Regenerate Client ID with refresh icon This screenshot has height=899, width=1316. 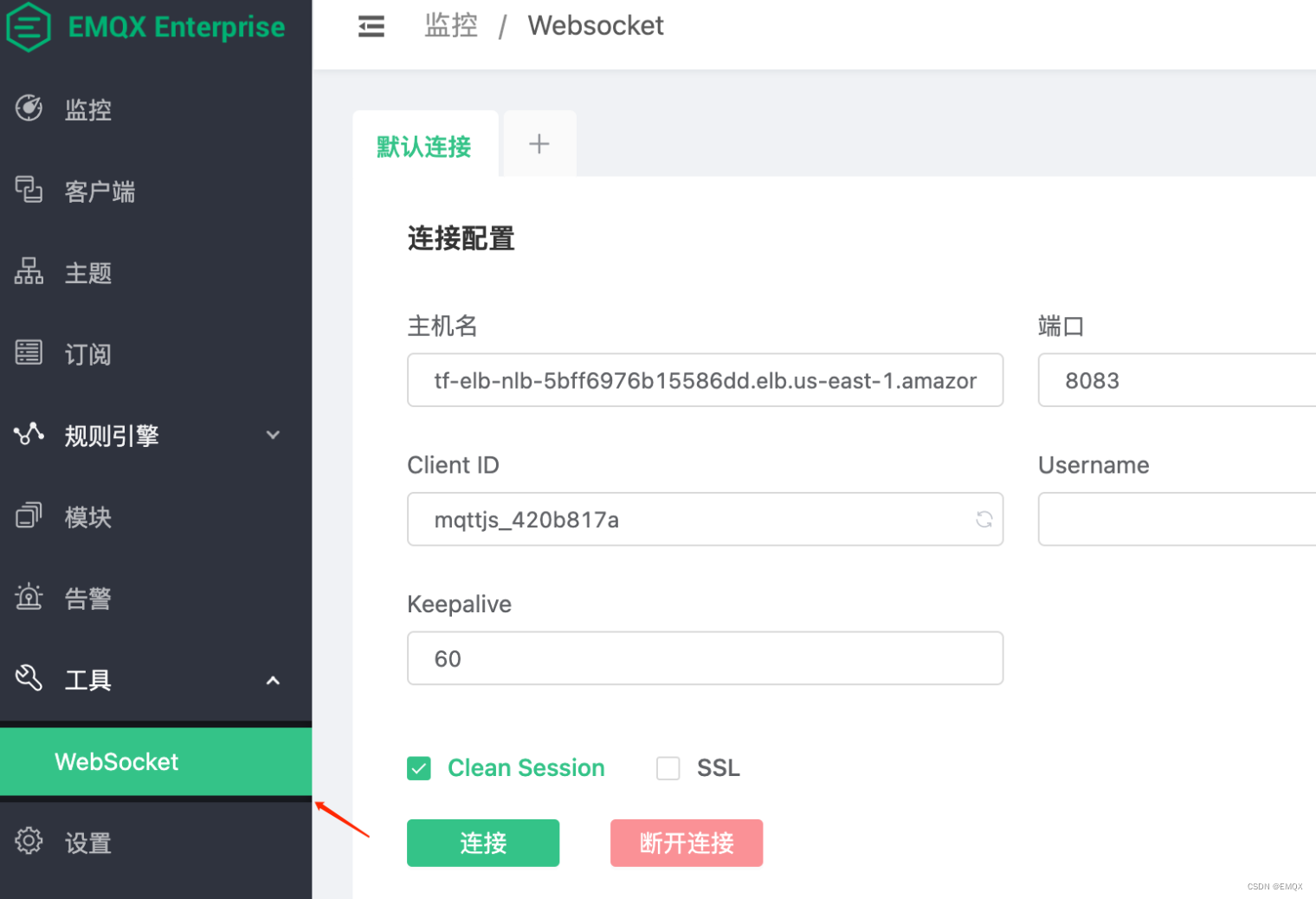pyautogui.click(x=984, y=520)
